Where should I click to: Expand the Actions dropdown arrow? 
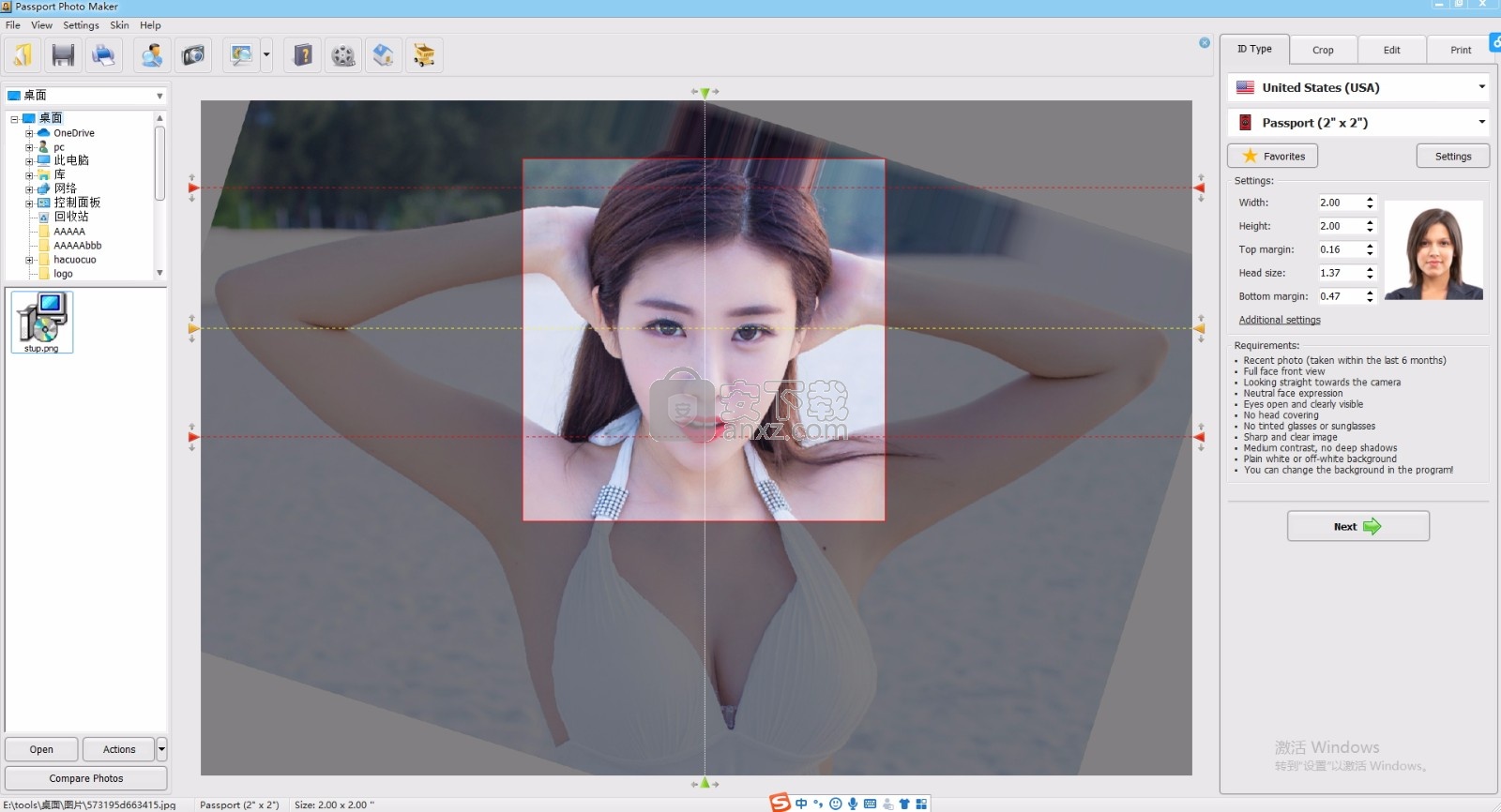(x=161, y=749)
